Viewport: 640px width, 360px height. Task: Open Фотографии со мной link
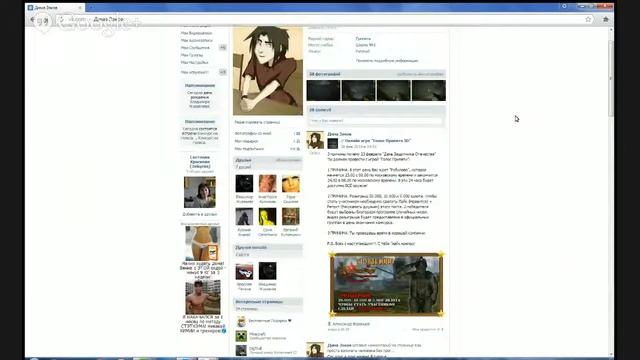(x=253, y=133)
